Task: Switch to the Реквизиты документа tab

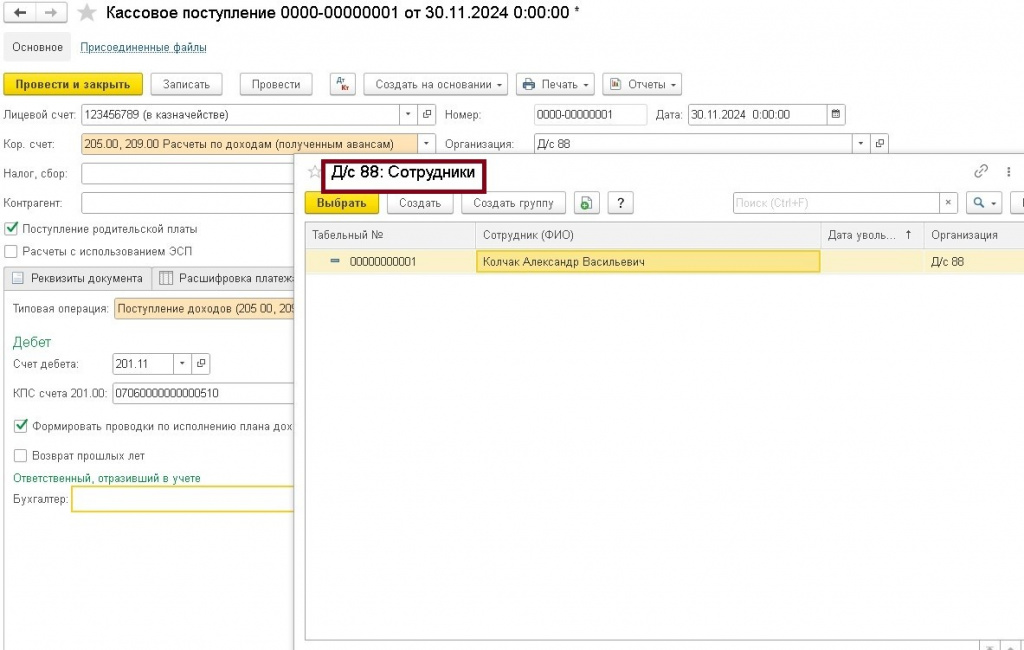Action: [x=78, y=278]
